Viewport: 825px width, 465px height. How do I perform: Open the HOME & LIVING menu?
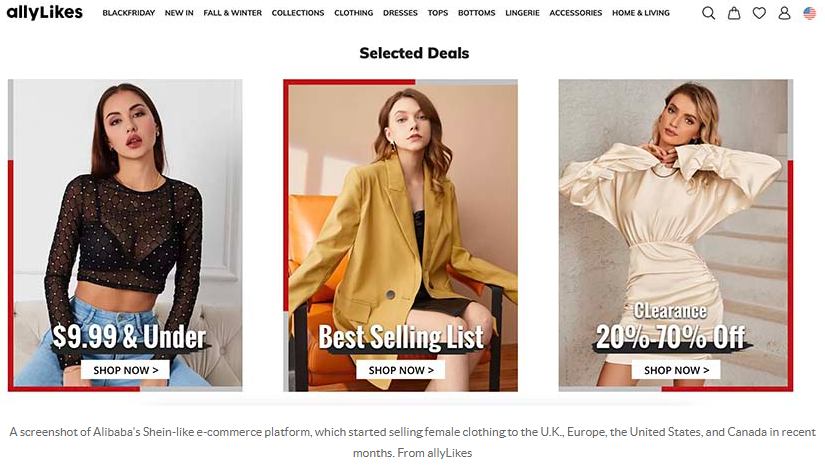641,13
